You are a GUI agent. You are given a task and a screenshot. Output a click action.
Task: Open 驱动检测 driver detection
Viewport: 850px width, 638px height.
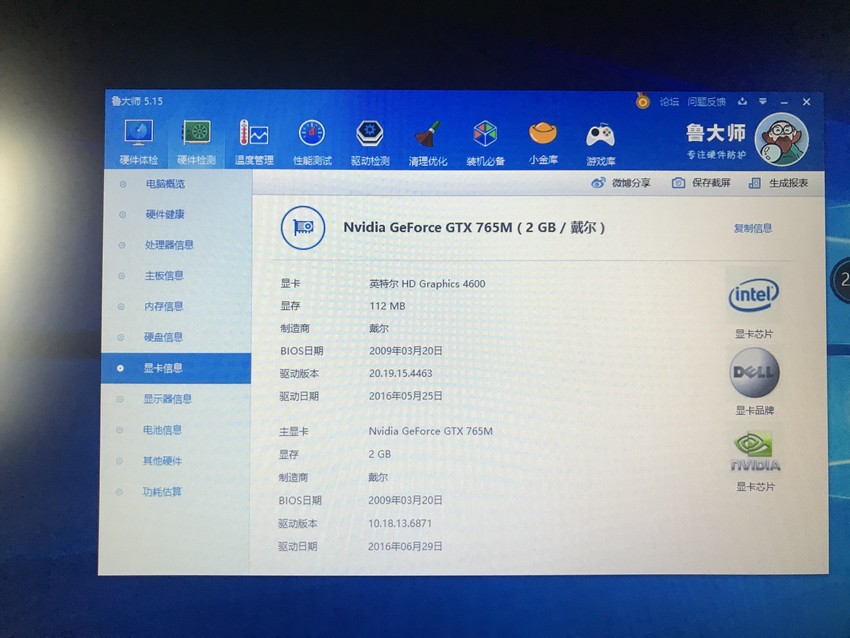(x=370, y=142)
